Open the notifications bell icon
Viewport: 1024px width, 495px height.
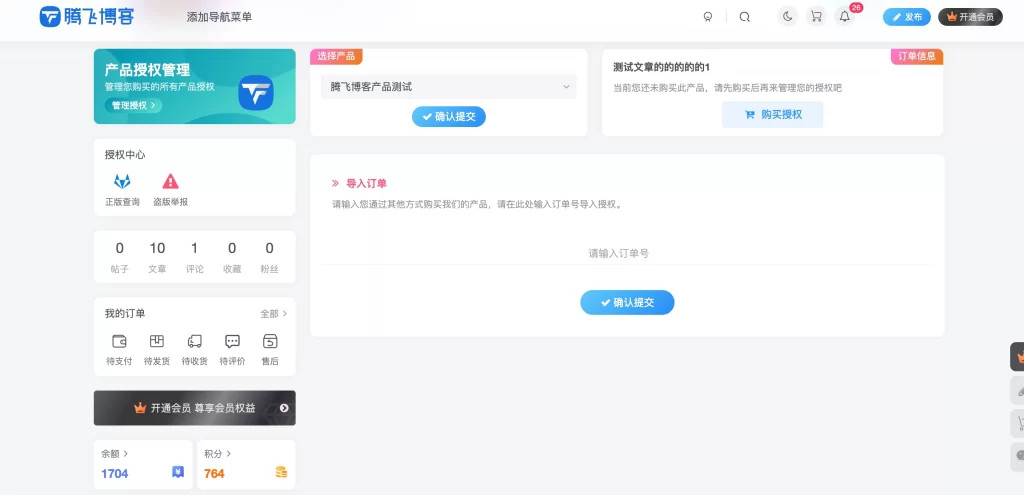(x=844, y=17)
